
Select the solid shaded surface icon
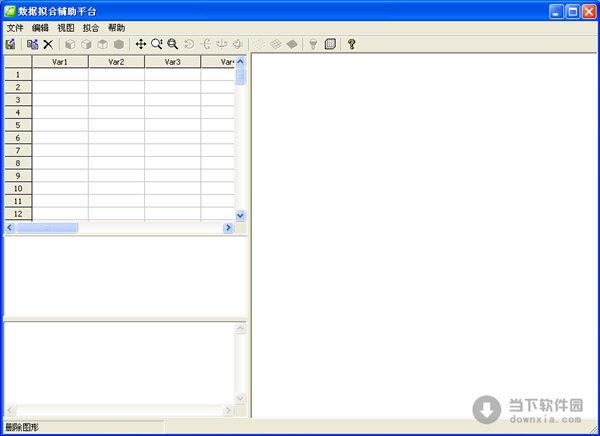click(x=292, y=44)
